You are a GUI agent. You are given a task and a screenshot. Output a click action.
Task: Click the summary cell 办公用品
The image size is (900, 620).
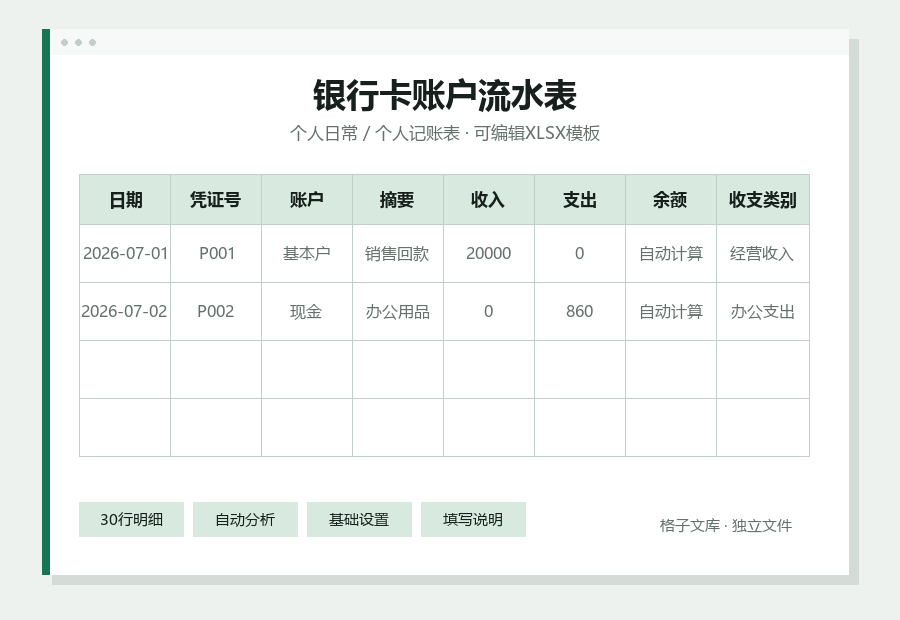coord(398,312)
